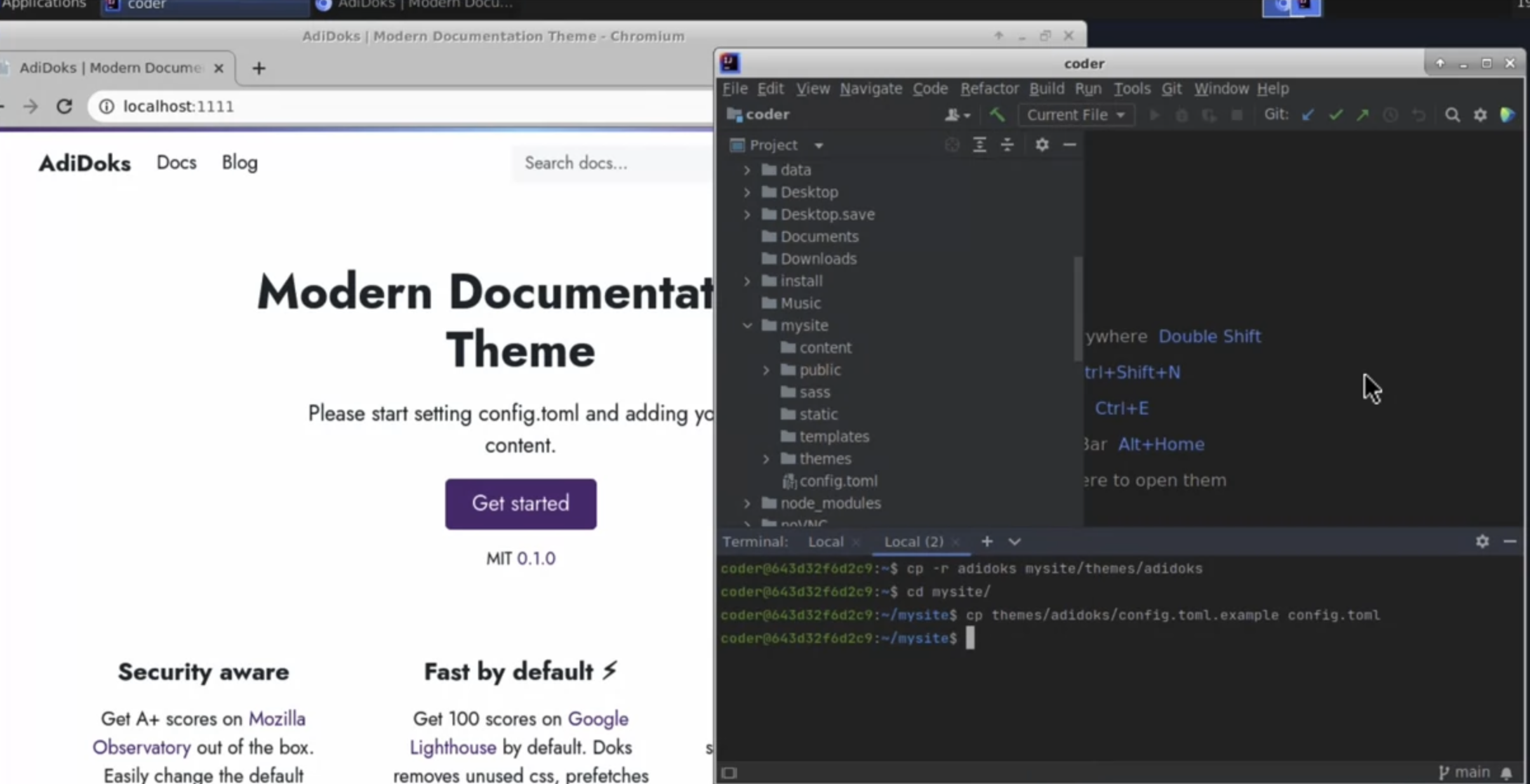Image resolution: width=1530 pixels, height=784 pixels.
Task: Add a new terminal session with plus icon
Action: click(x=986, y=541)
